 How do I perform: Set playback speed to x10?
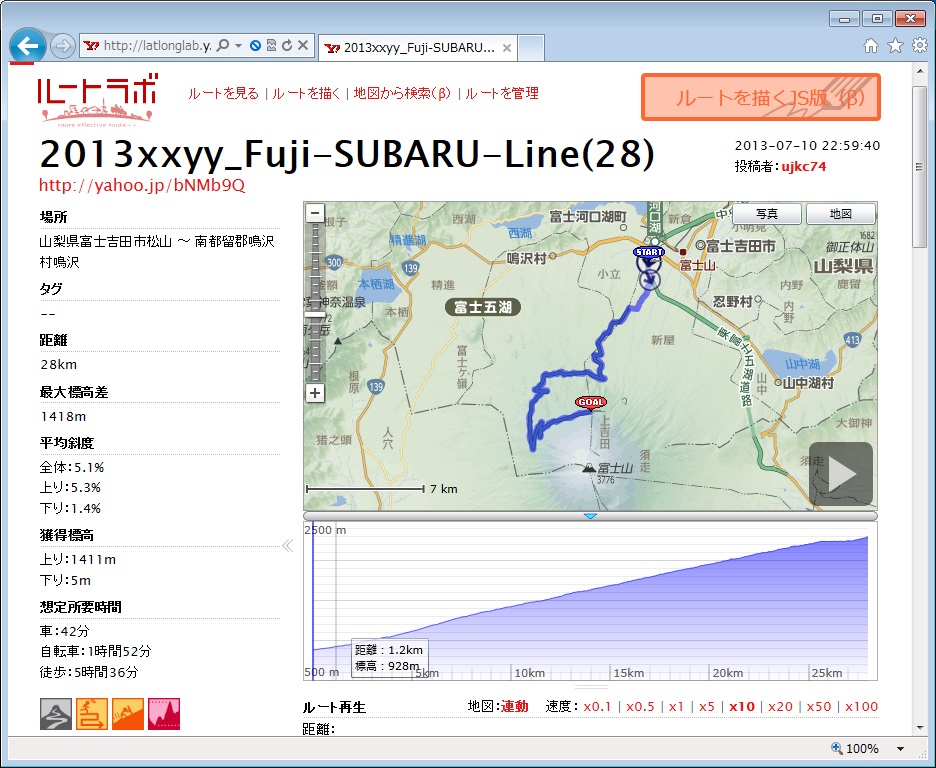click(x=742, y=707)
